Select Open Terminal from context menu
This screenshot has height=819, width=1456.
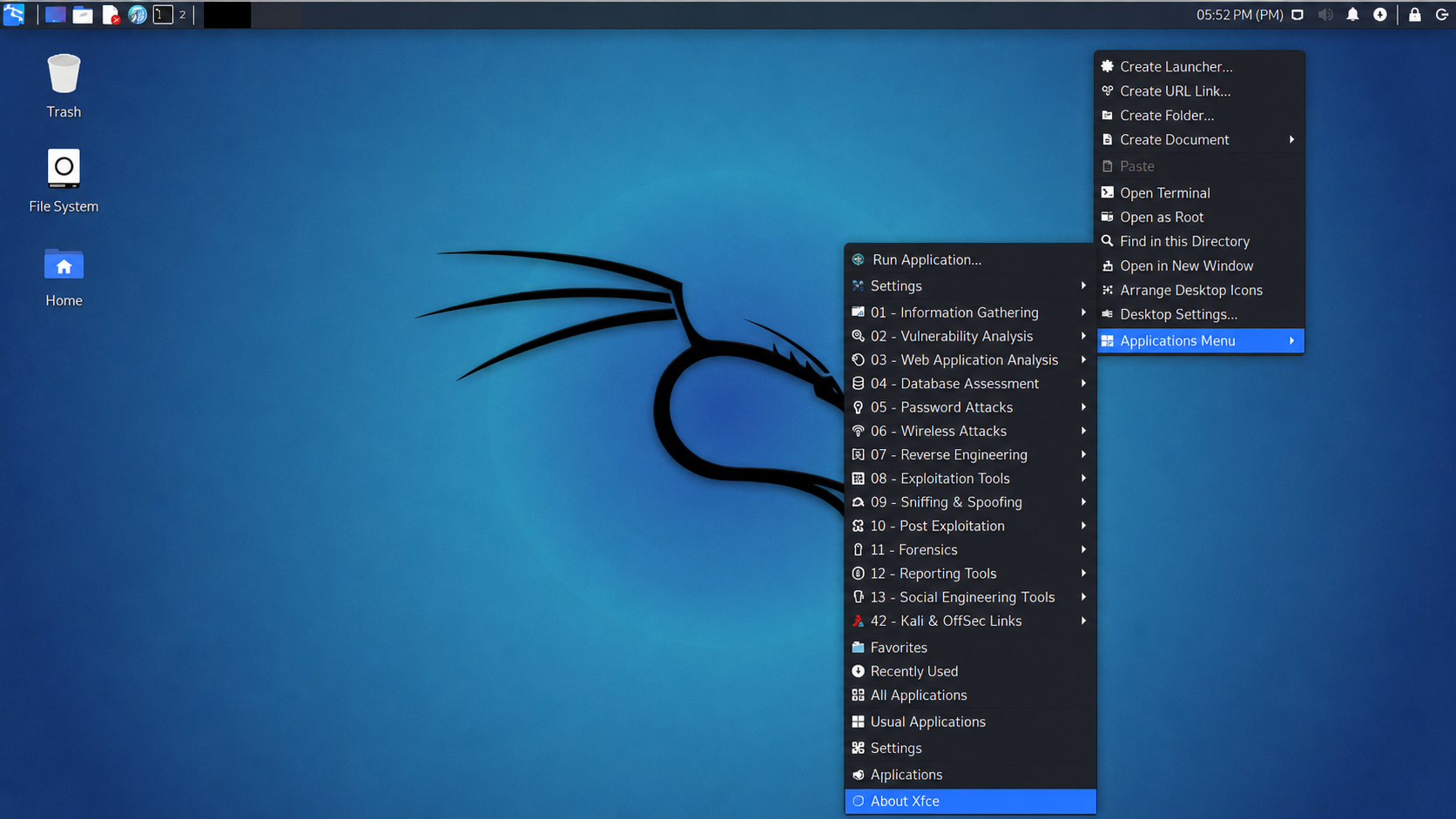1200,192
